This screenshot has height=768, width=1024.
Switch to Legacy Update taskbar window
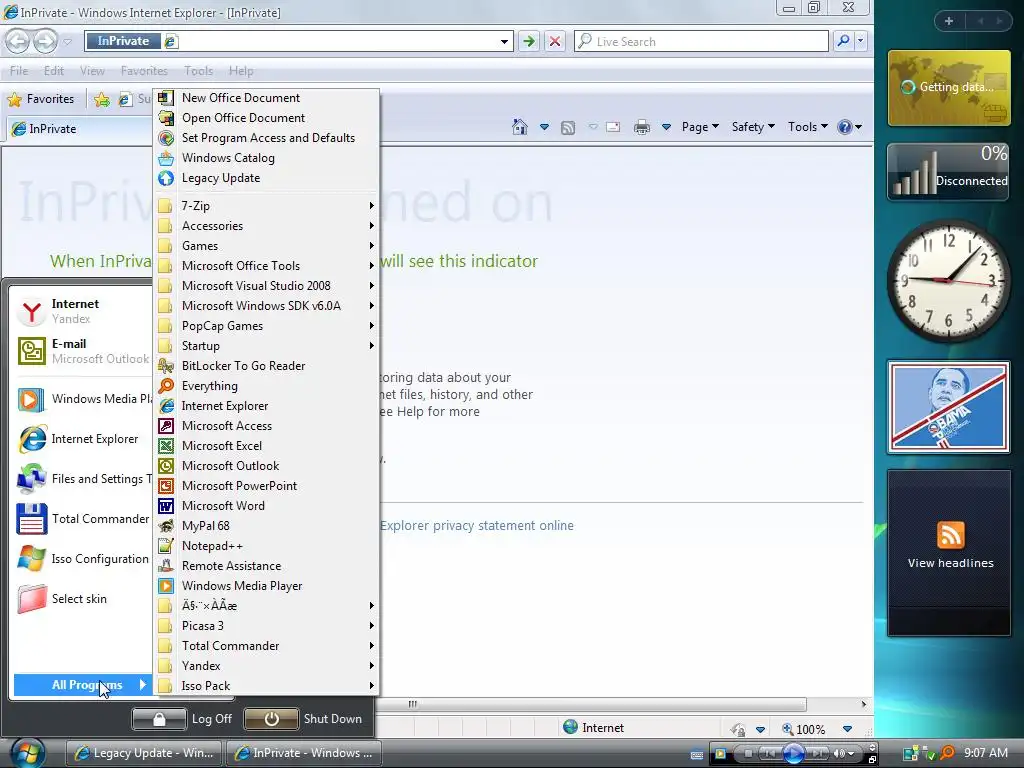(x=144, y=753)
